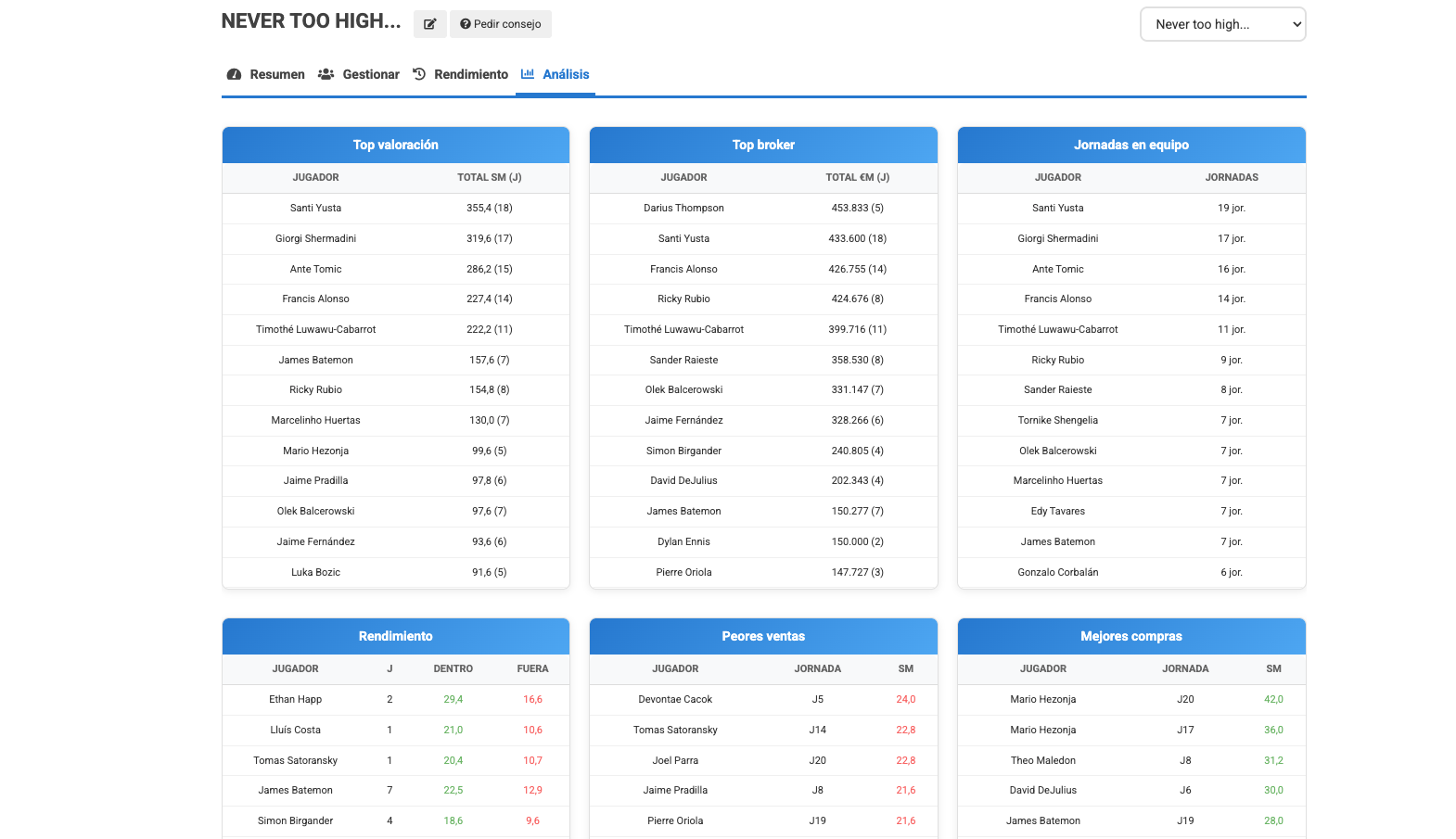Click the Gestionar users group icon
Viewport: 1456px width, 839px height.
326,74
